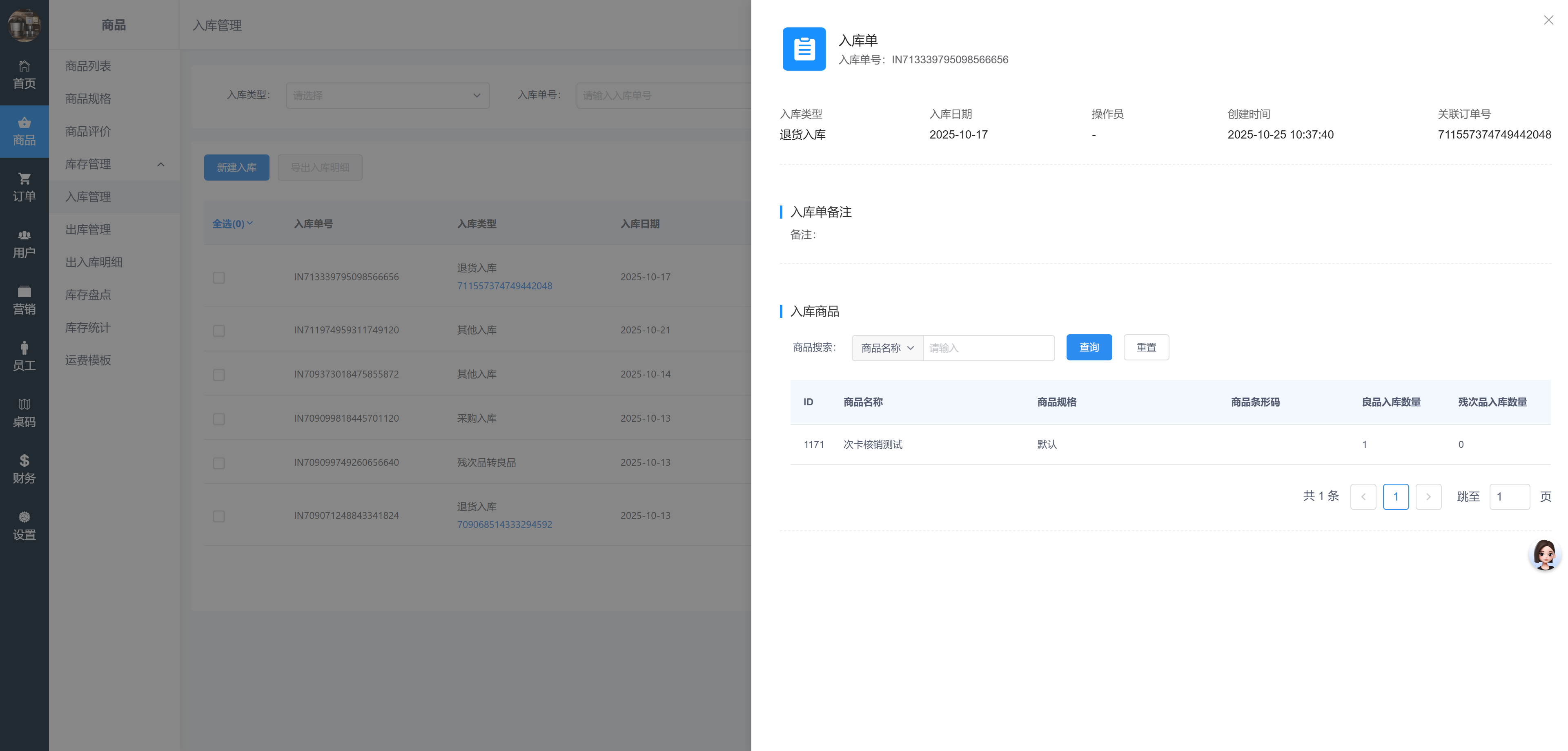
Task: Open the 设置 gear icon
Action: click(x=24, y=518)
